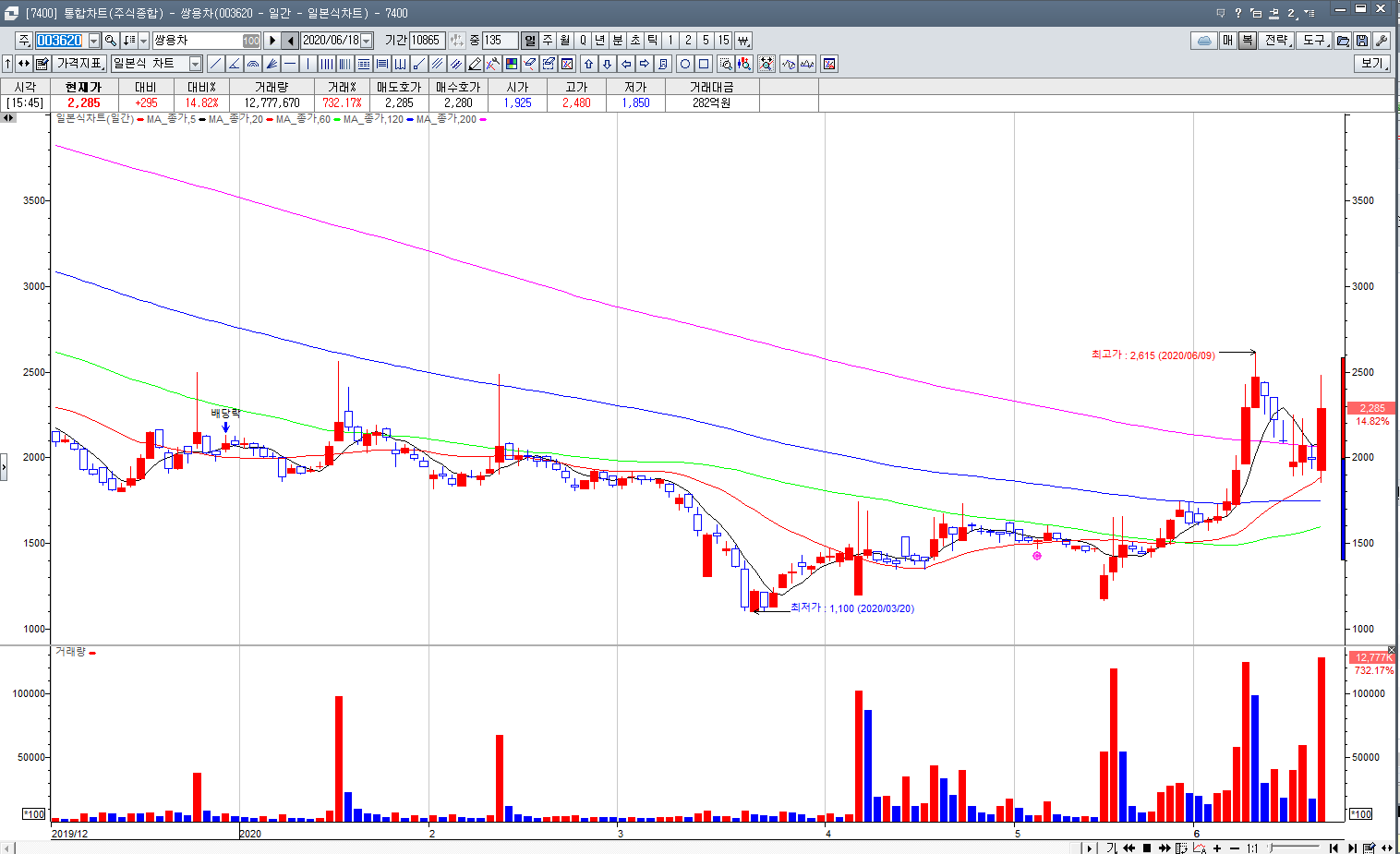Open the 전략 strategy menu
Screen dimensions: 1400x854
[x=1276, y=41]
